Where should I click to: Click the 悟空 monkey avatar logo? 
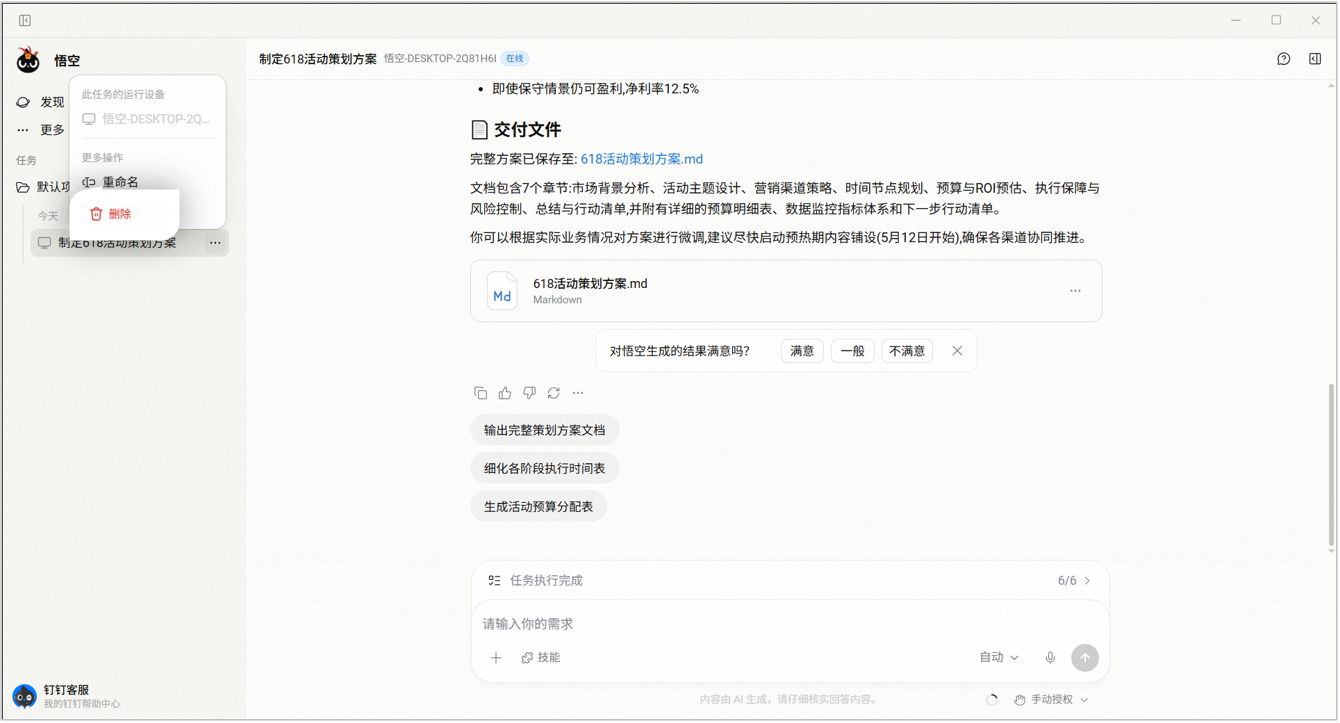click(28, 60)
